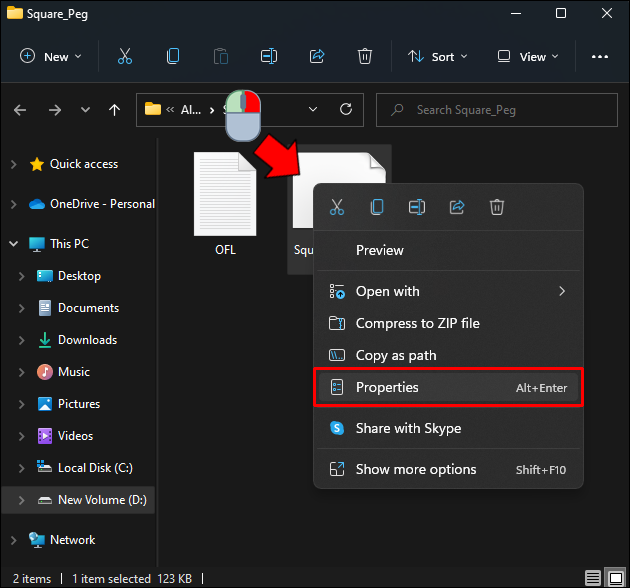Select Share with Skype
Image resolution: width=630 pixels, height=588 pixels.
pyautogui.click(x=448, y=428)
